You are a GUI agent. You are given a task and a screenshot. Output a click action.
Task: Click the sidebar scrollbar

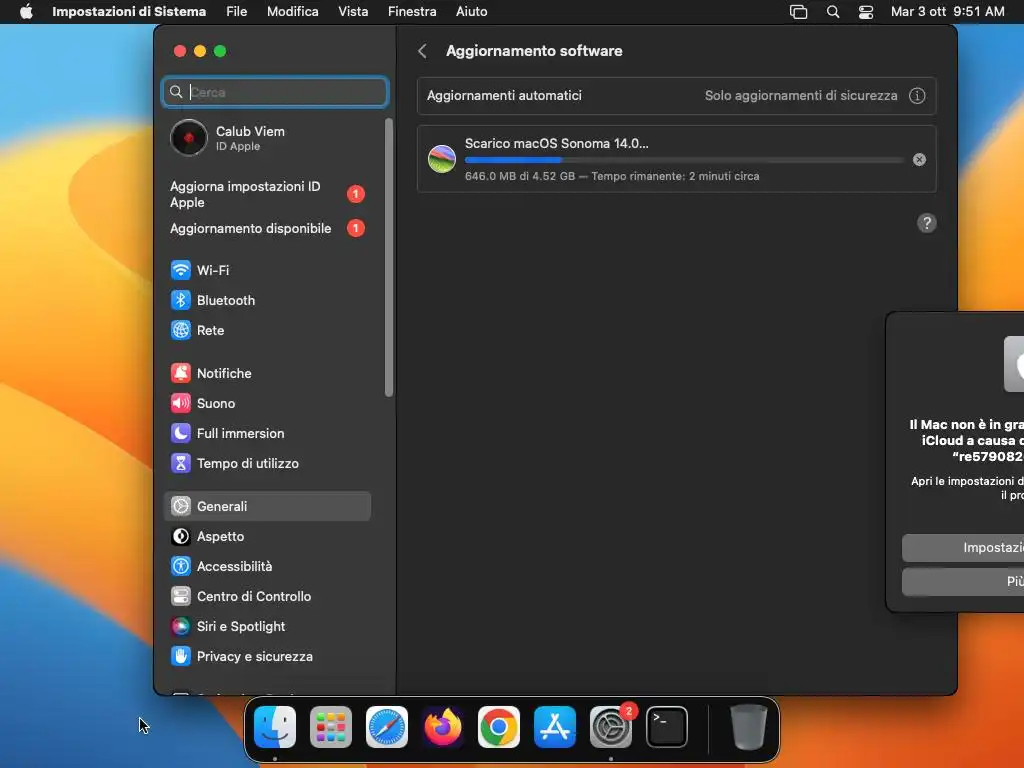(x=389, y=257)
